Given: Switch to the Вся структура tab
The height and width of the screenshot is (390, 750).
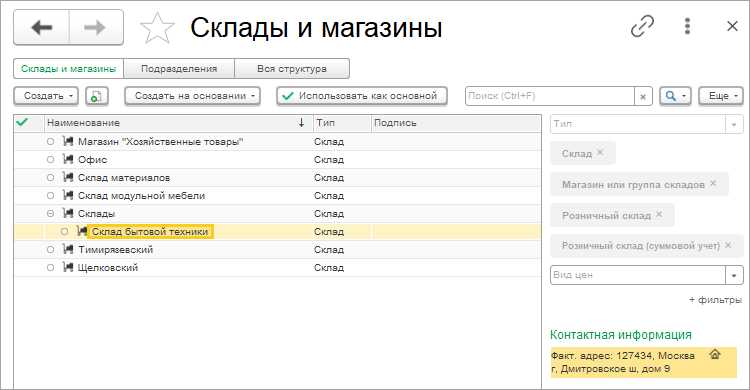Looking at the screenshot, I should [x=292, y=68].
